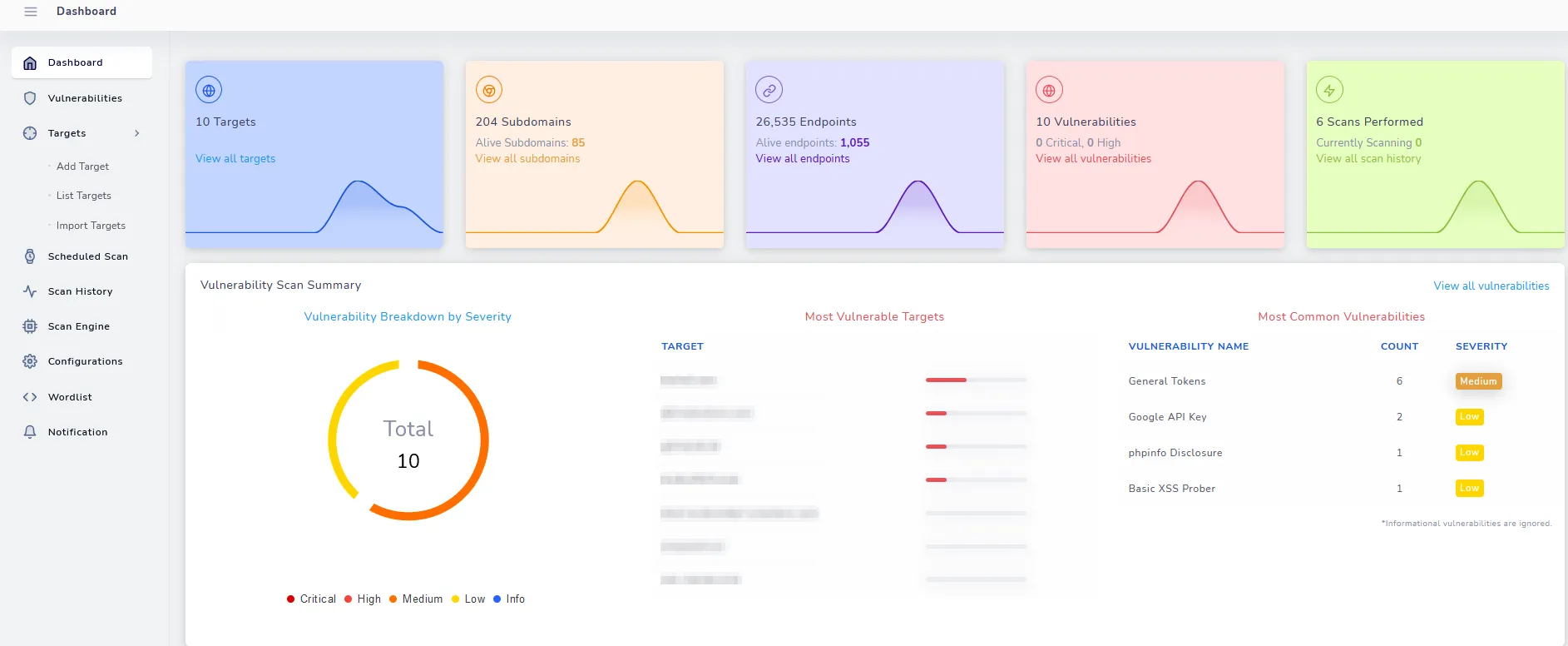Open 'View all scan history' link
1568x646 pixels.
[1368, 159]
